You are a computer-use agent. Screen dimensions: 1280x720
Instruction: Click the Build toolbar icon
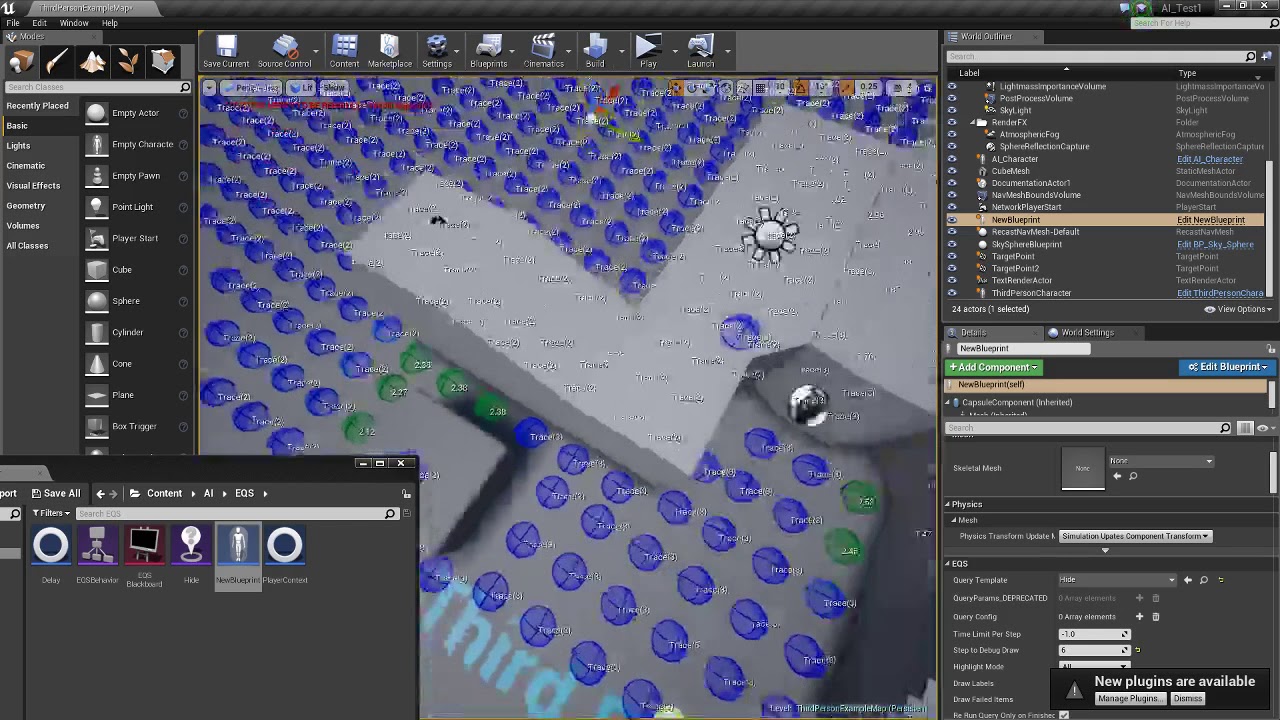pos(595,51)
